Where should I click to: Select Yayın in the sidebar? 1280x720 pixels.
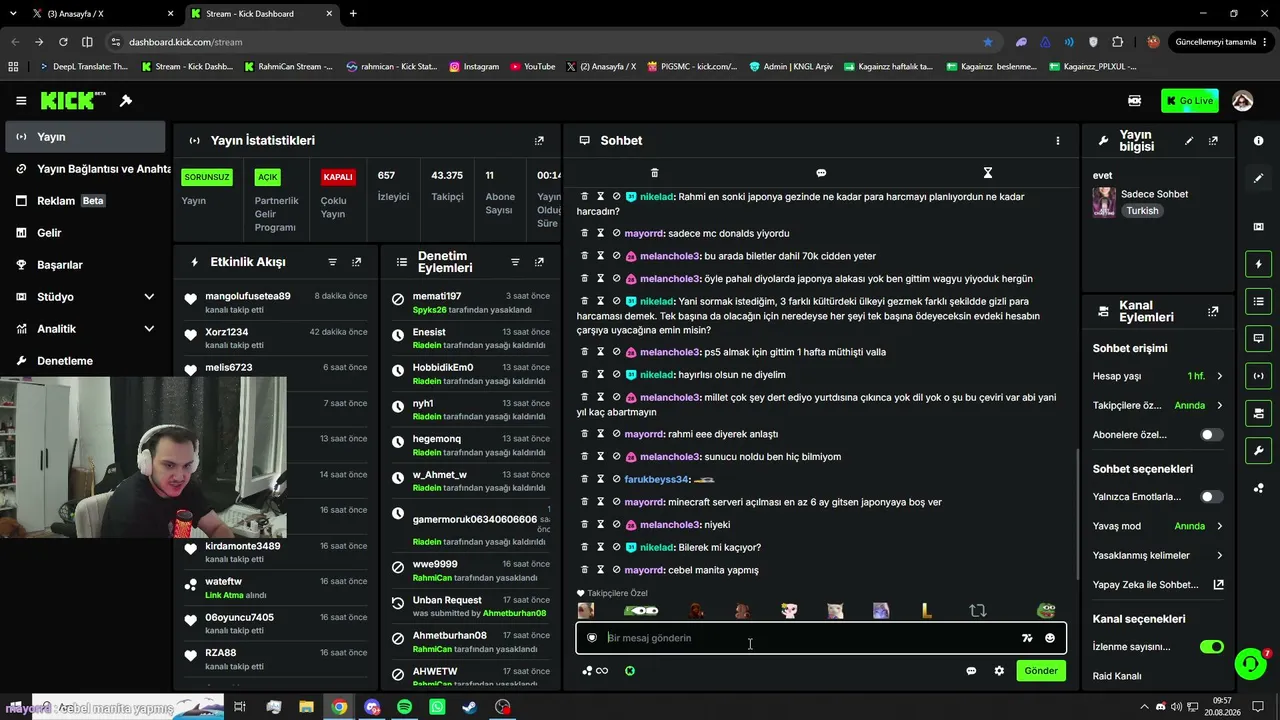85,137
